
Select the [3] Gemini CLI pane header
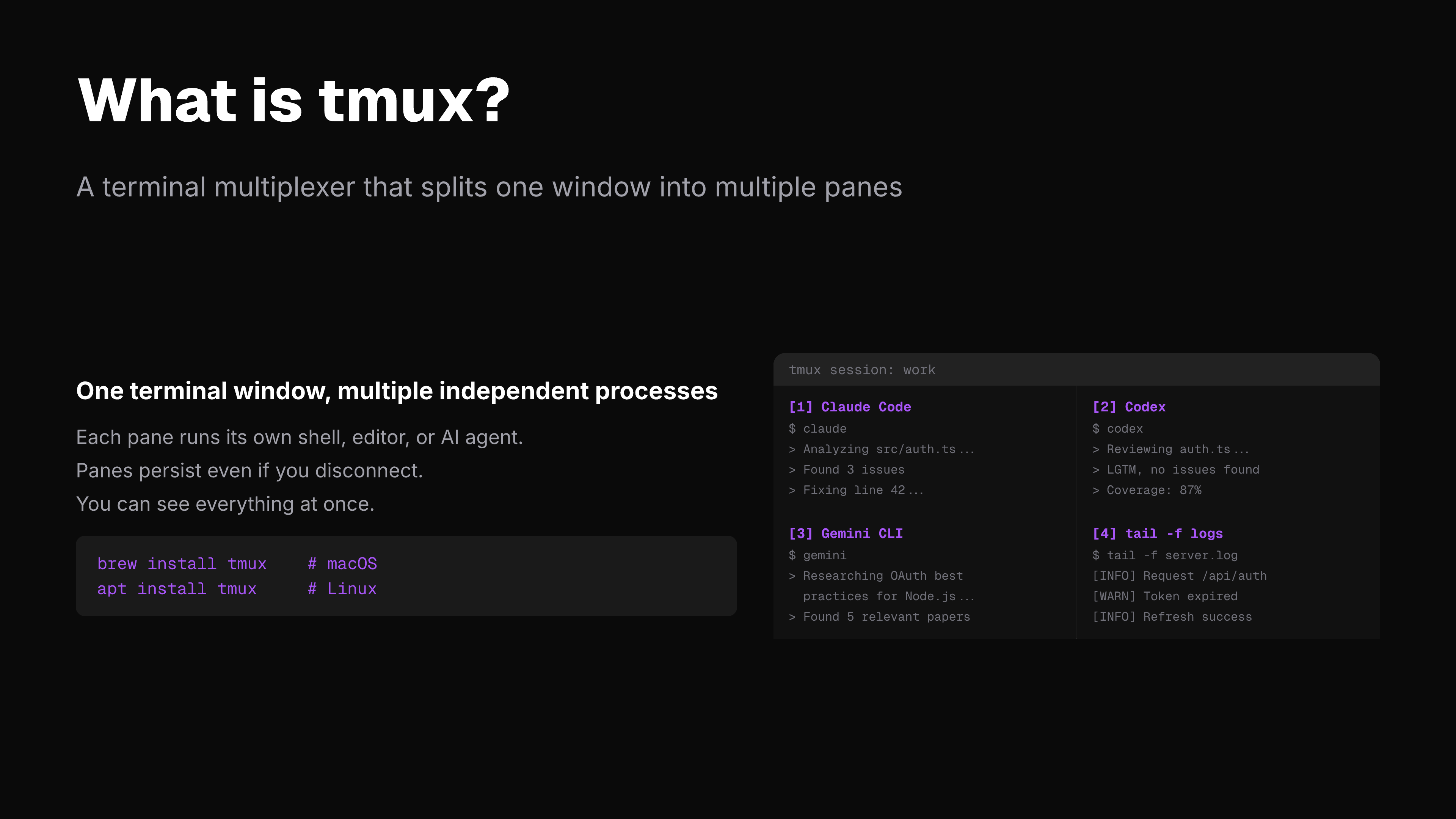pyautogui.click(x=846, y=533)
